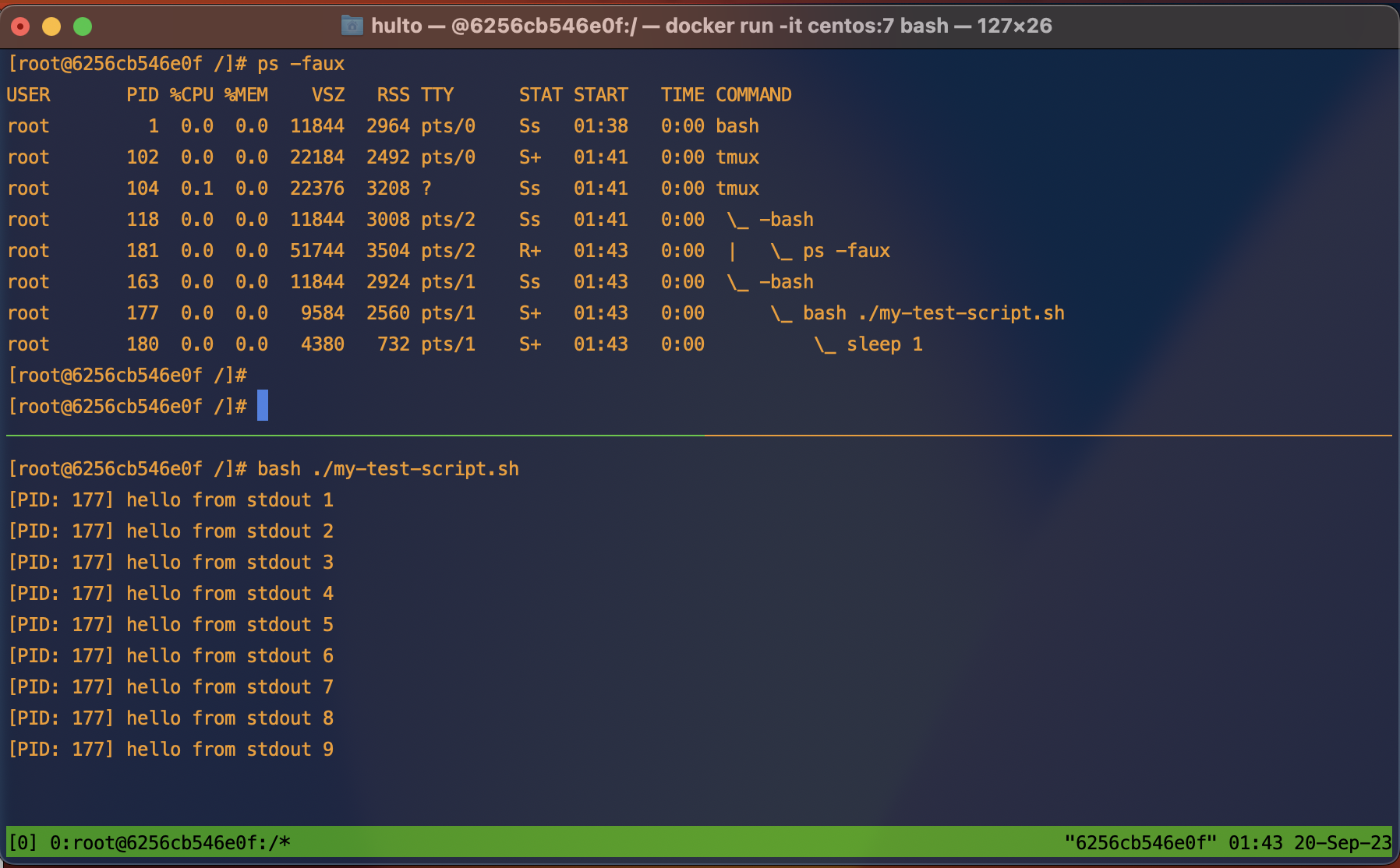The image size is (1400, 868).
Task: Click PID 102 in the process list
Action: (x=143, y=157)
